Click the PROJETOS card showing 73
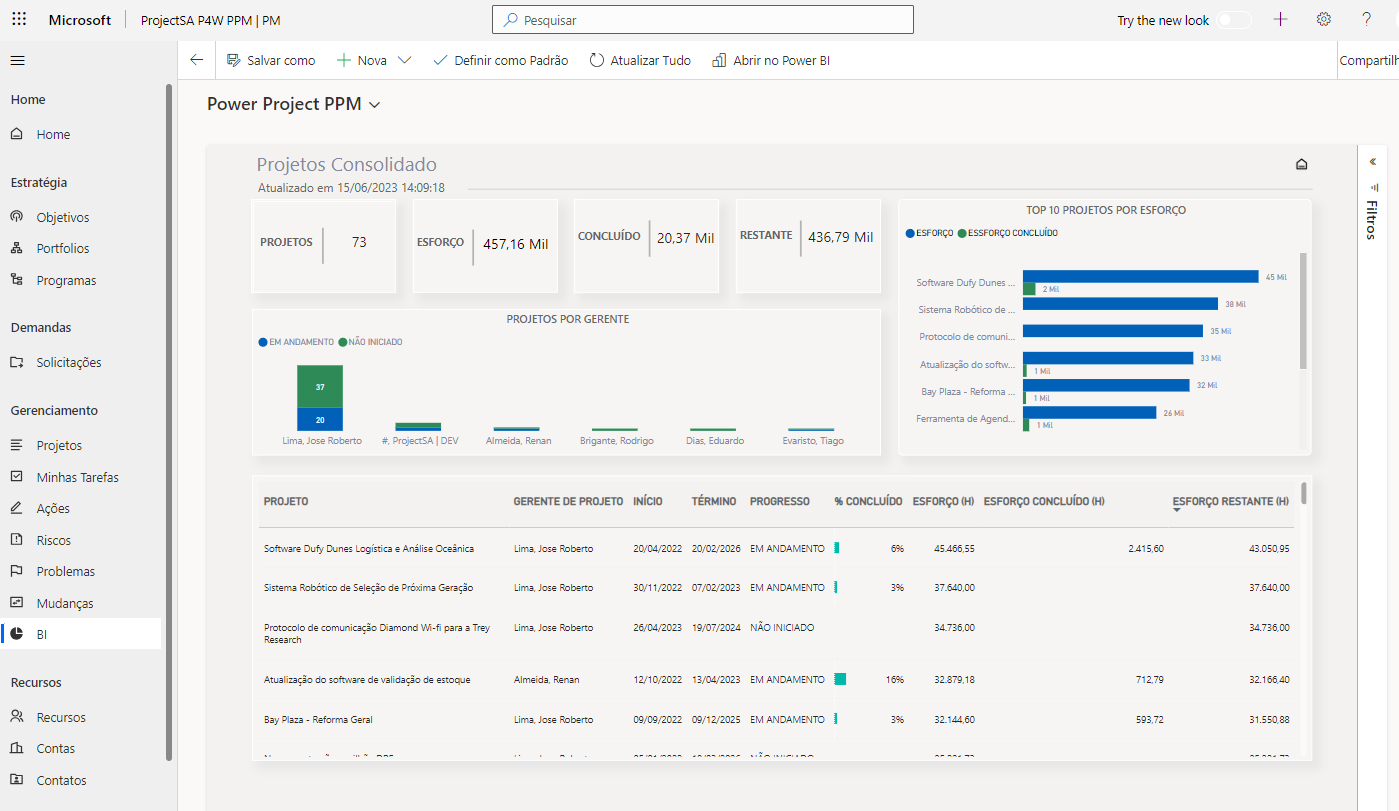 (324, 246)
